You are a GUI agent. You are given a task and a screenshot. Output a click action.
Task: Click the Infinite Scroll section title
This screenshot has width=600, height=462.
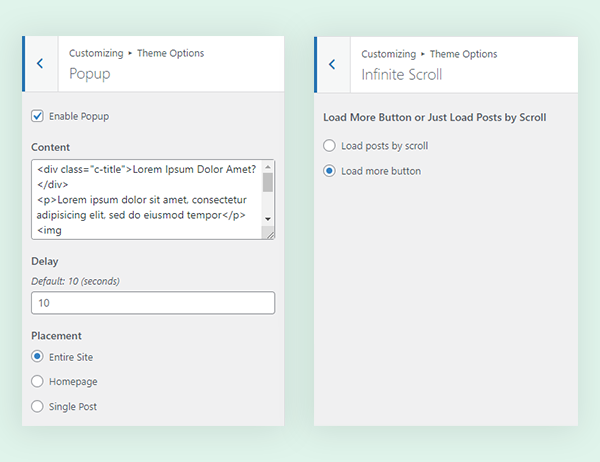tap(401, 74)
